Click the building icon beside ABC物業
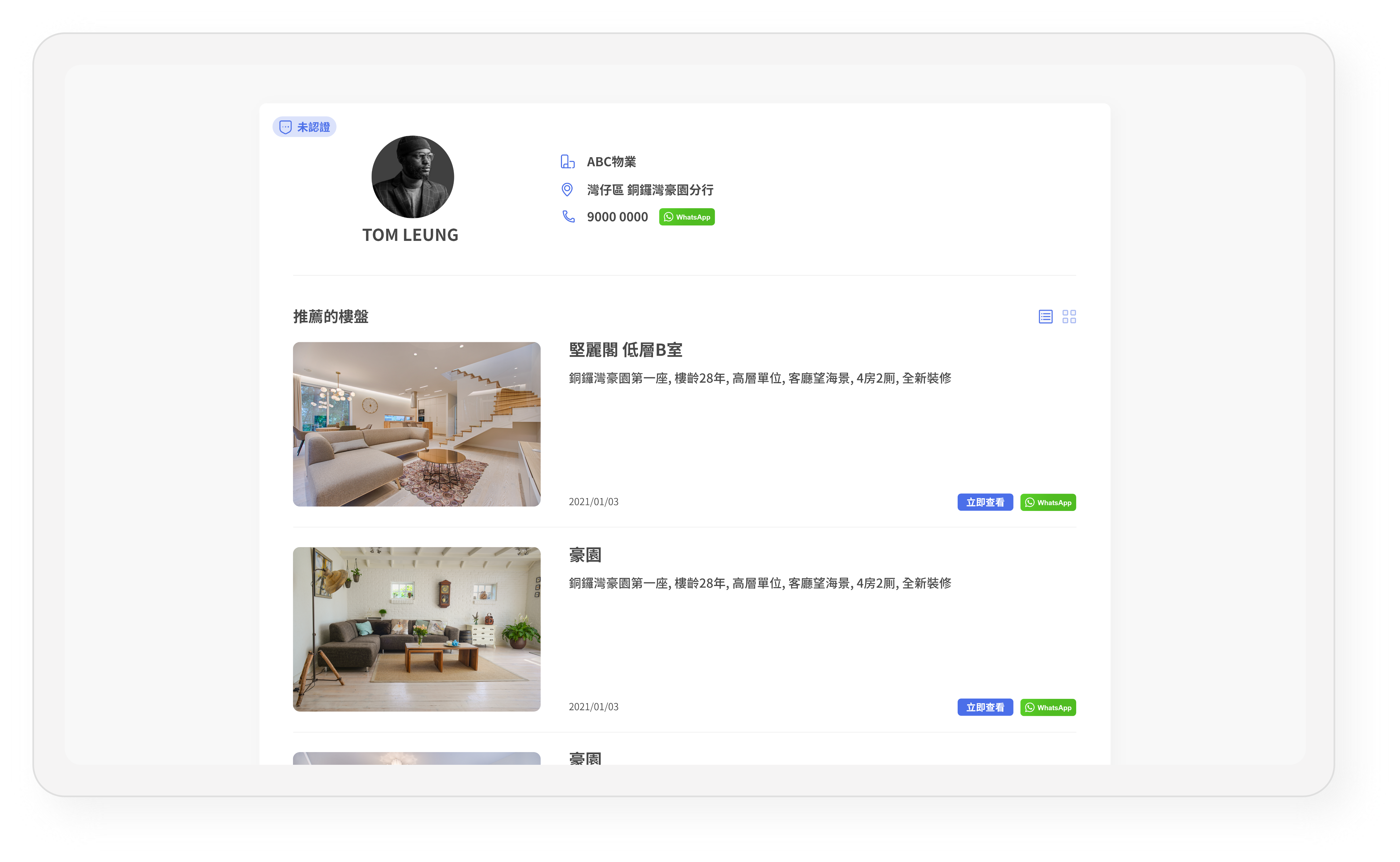 [x=567, y=161]
